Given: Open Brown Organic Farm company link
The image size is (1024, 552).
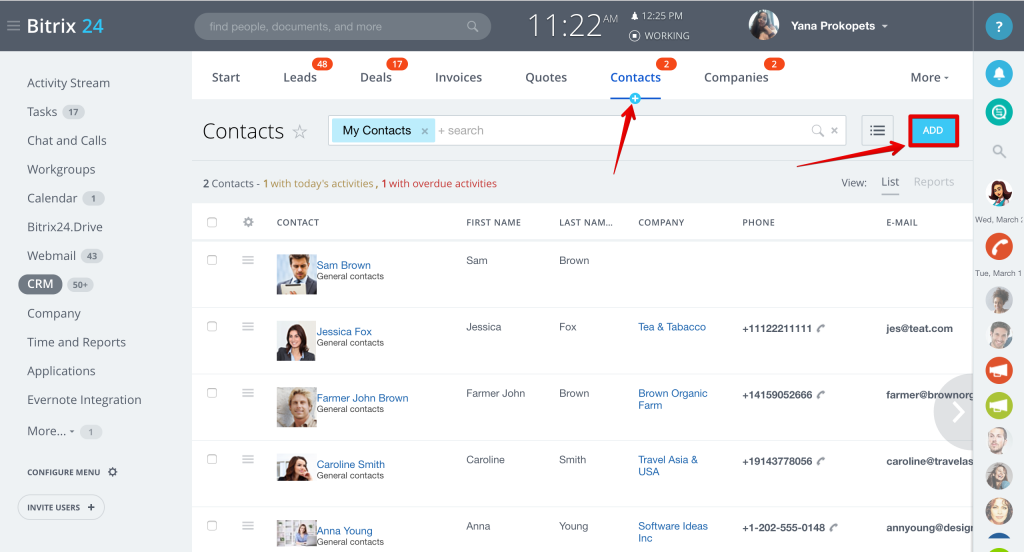Looking at the screenshot, I should [x=673, y=399].
